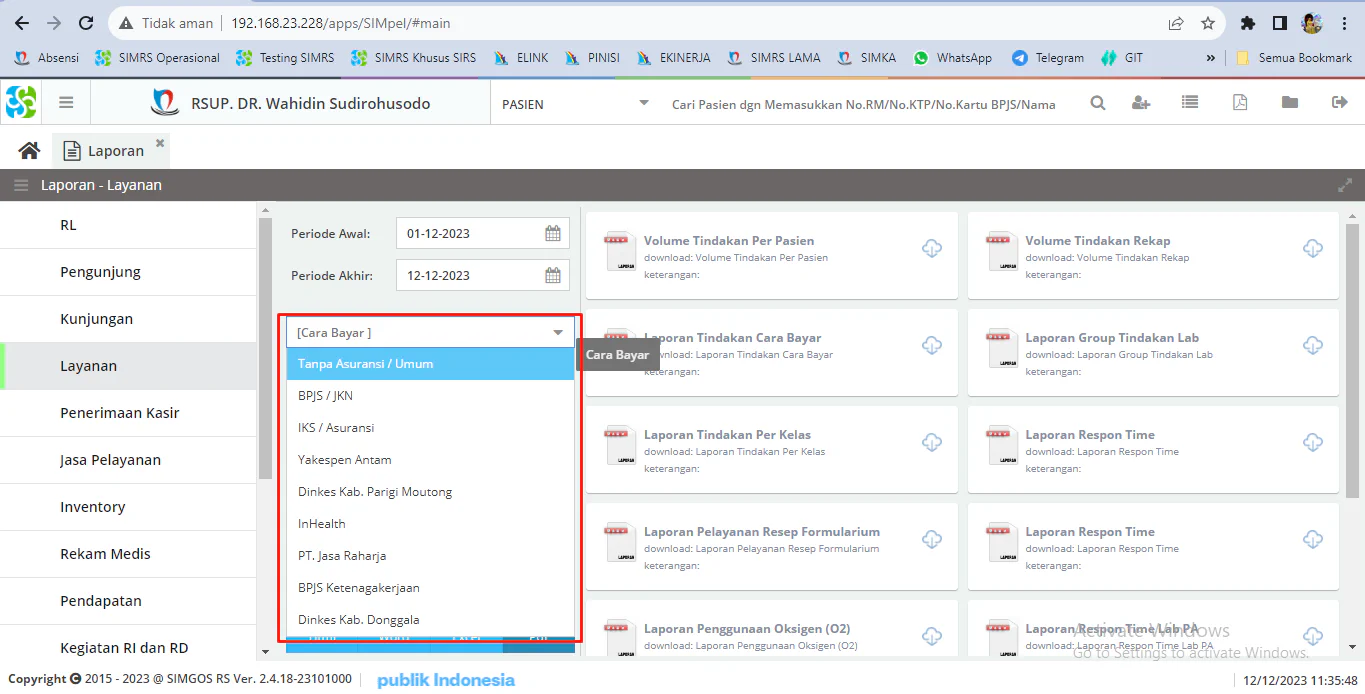Choose BPJS Ketenagakerjaan option
This screenshot has height=694, width=1365.
point(430,588)
